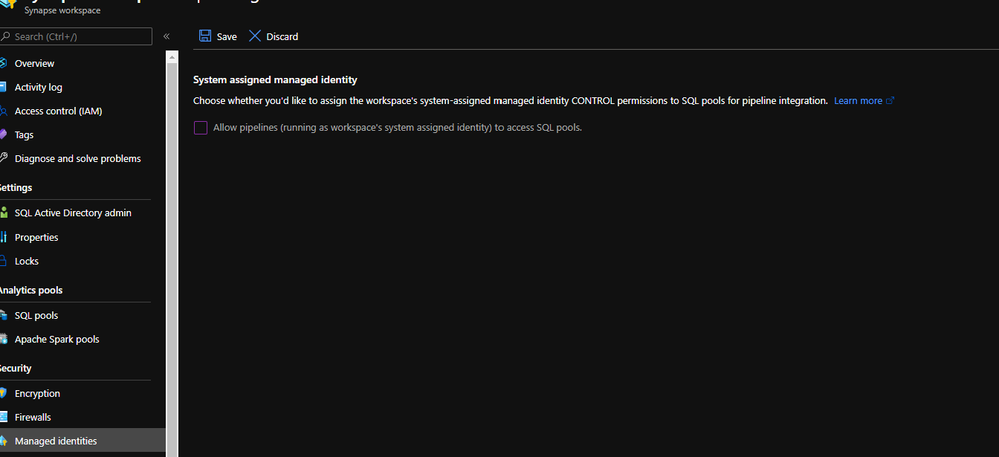The width and height of the screenshot is (999, 457).
Task: Go to the SQL pools page
Action: (36, 315)
